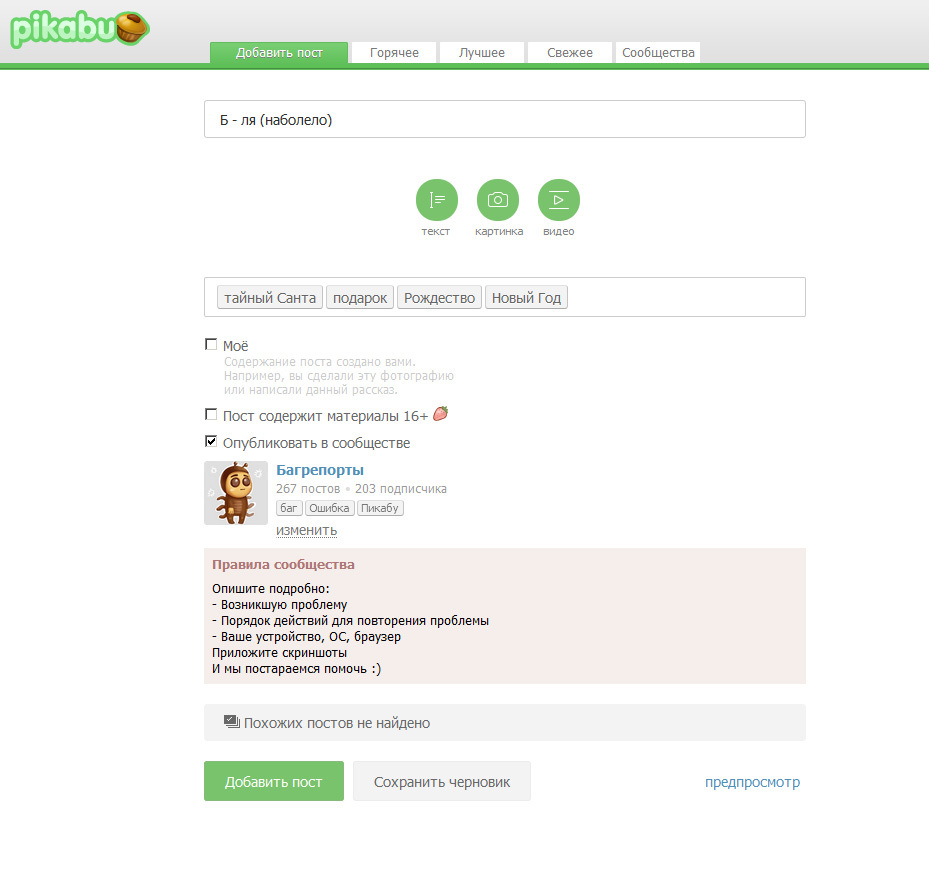Open the предпросмотр preview link

click(752, 782)
